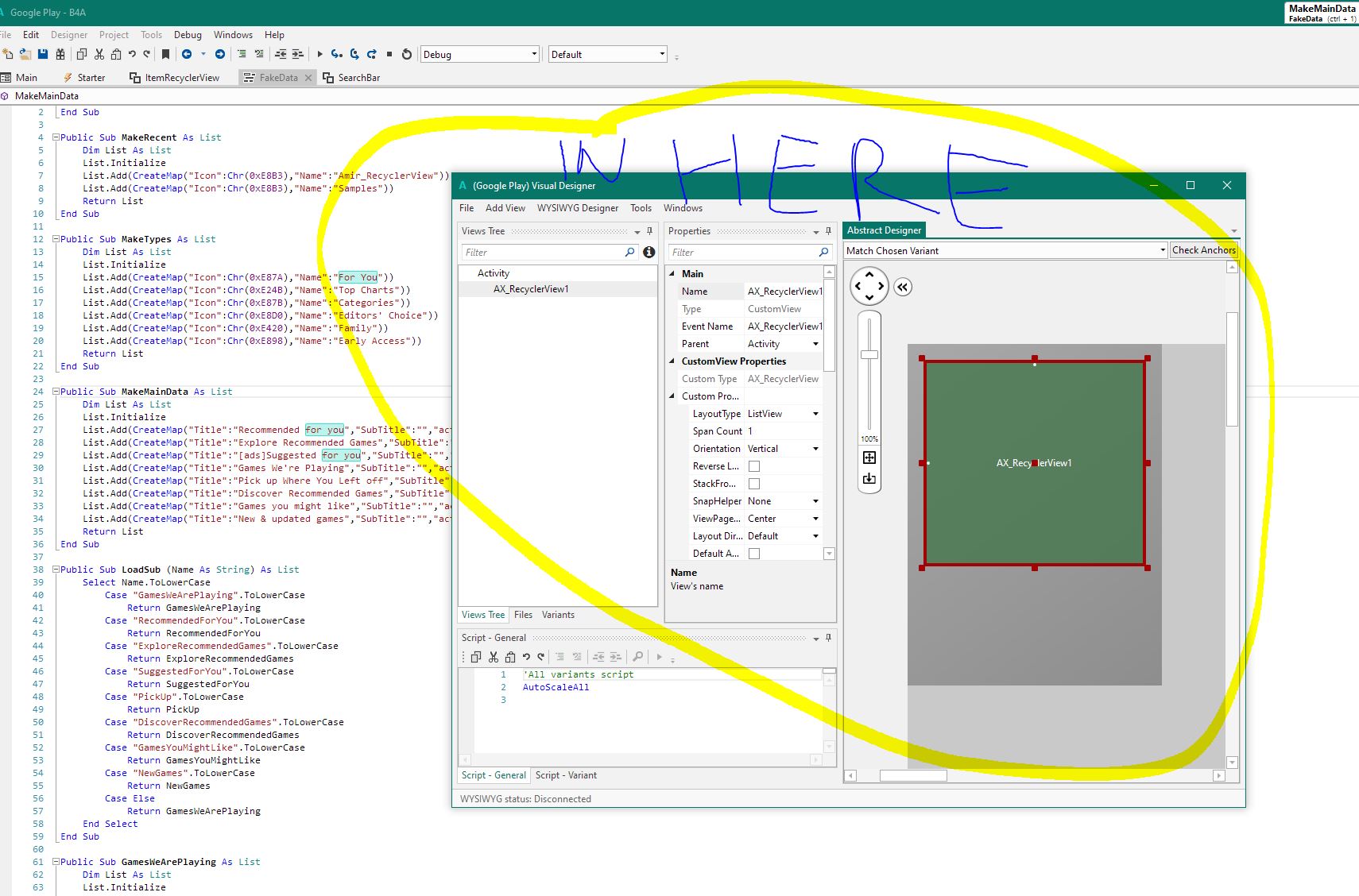The width and height of the screenshot is (1359, 896).
Task: Click the Properties filter field
Action: click(750, 252)
